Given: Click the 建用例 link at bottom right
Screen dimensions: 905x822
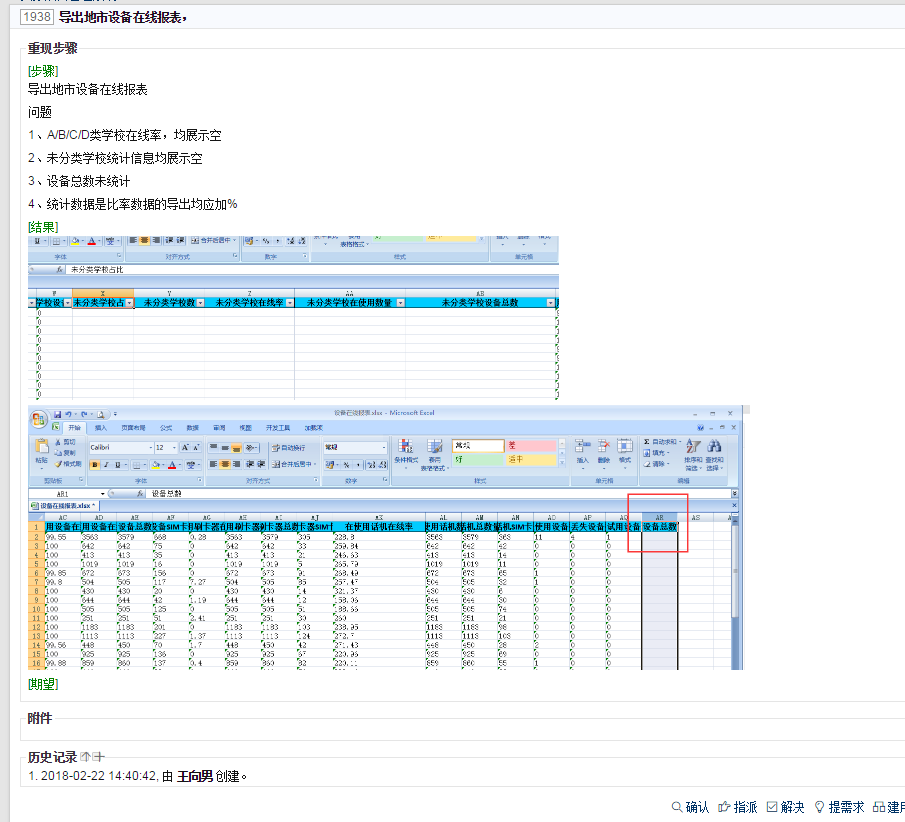Looking at the screenshot, I should pos(889,807).
